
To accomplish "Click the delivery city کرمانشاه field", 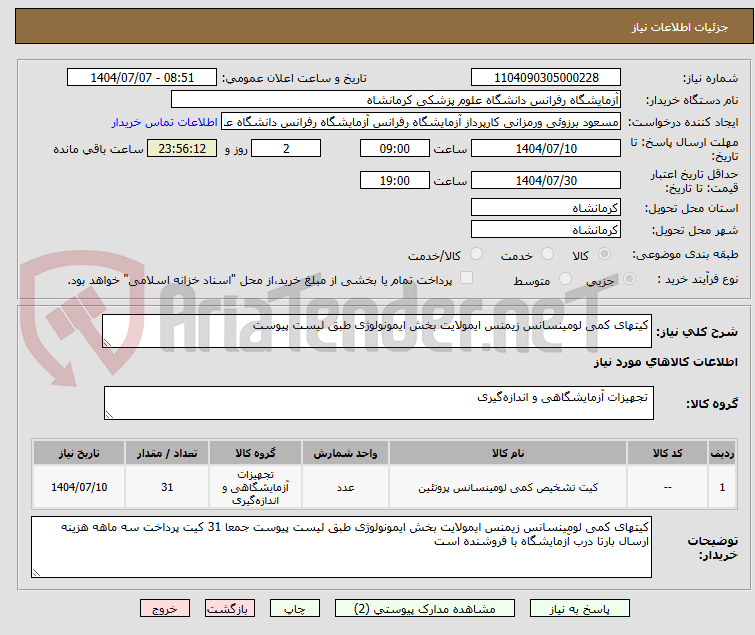I will (546, 229).
